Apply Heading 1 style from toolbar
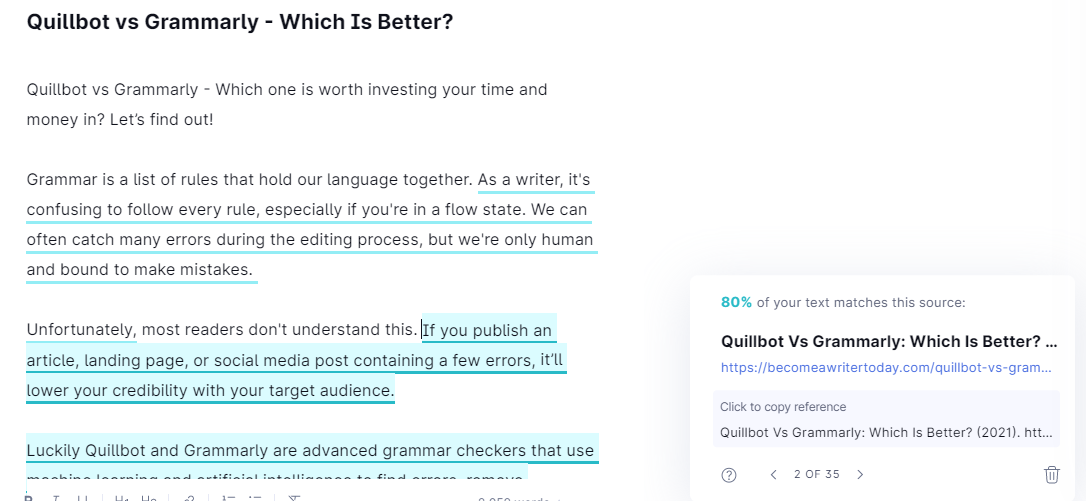Screen dimensions: 1086x501 click(x=121, y=498)
